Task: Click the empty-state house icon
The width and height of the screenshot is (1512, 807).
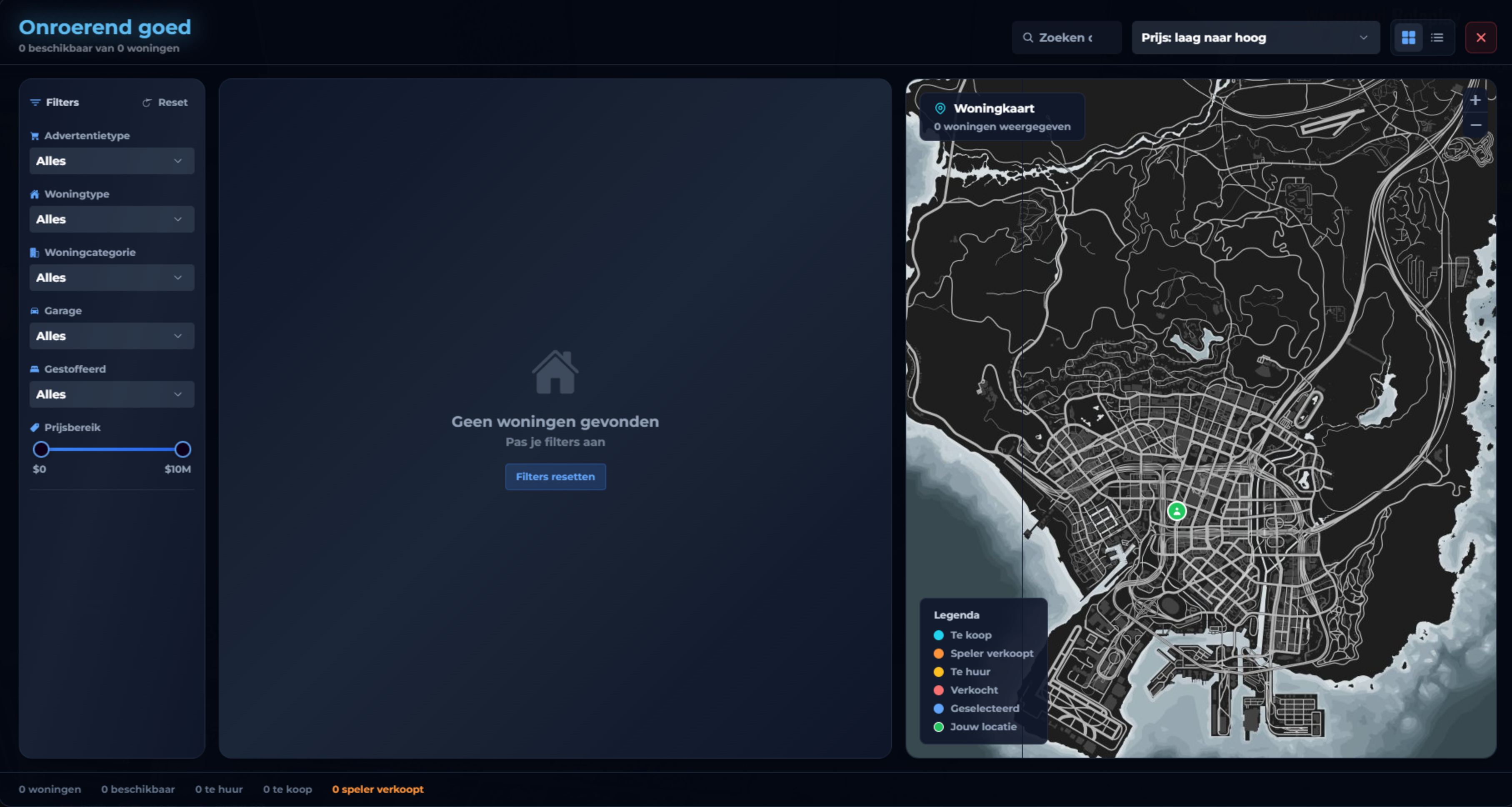Action: [555, 372]
